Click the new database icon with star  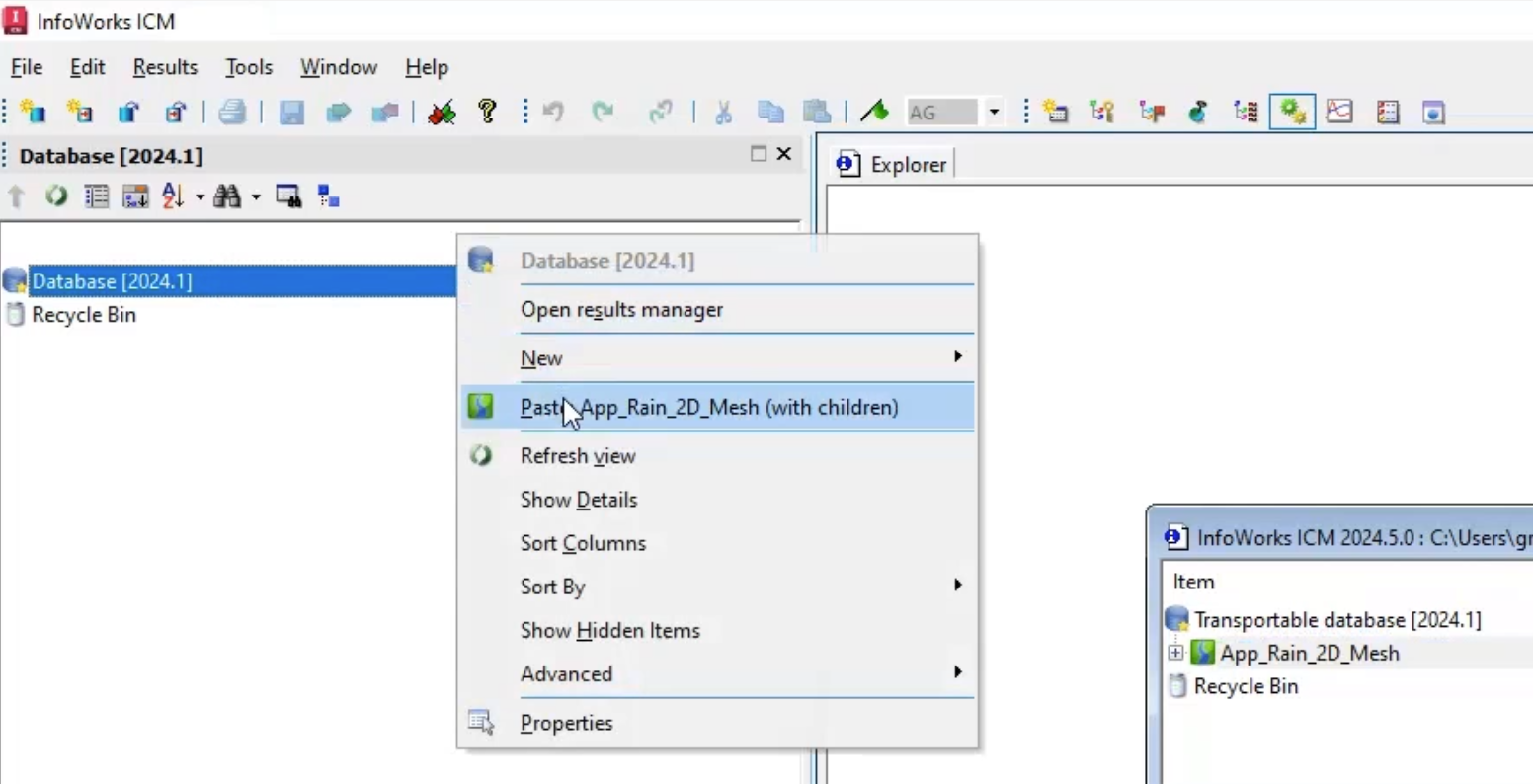34,112
